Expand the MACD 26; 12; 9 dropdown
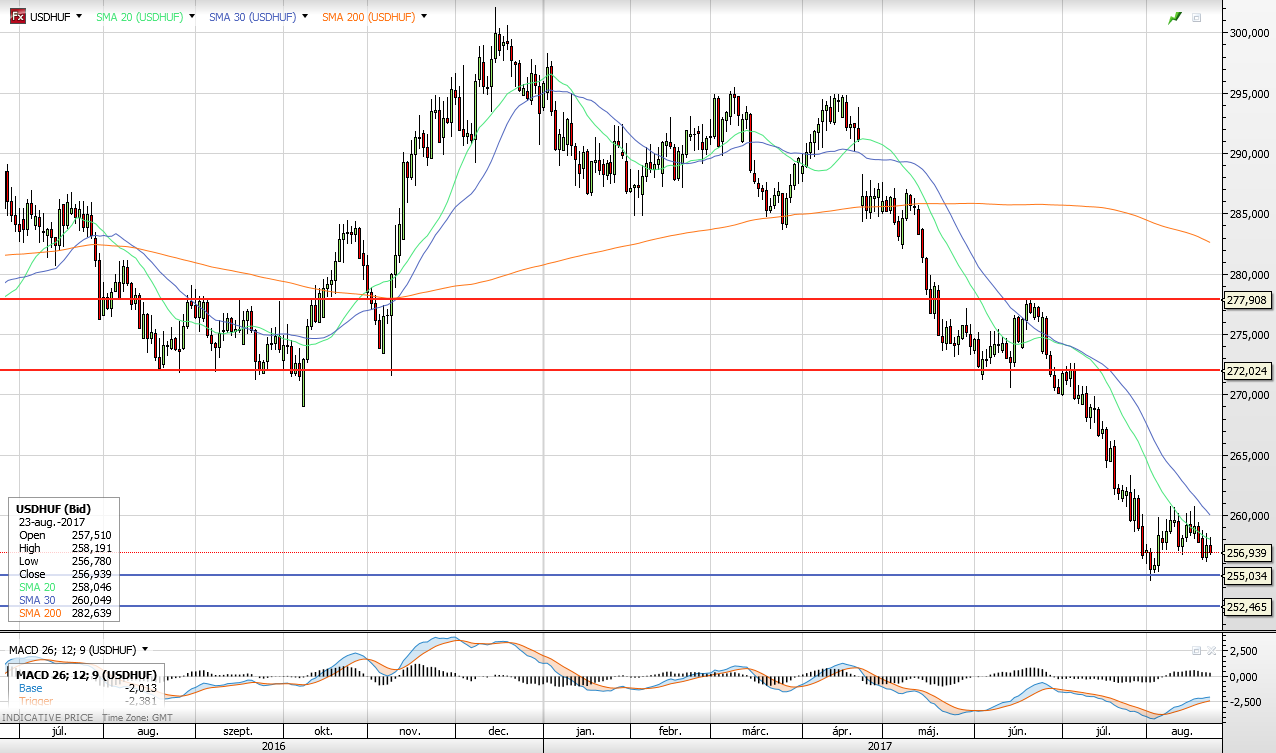This screenshot has width=1276, height=753. pos(145,650)
